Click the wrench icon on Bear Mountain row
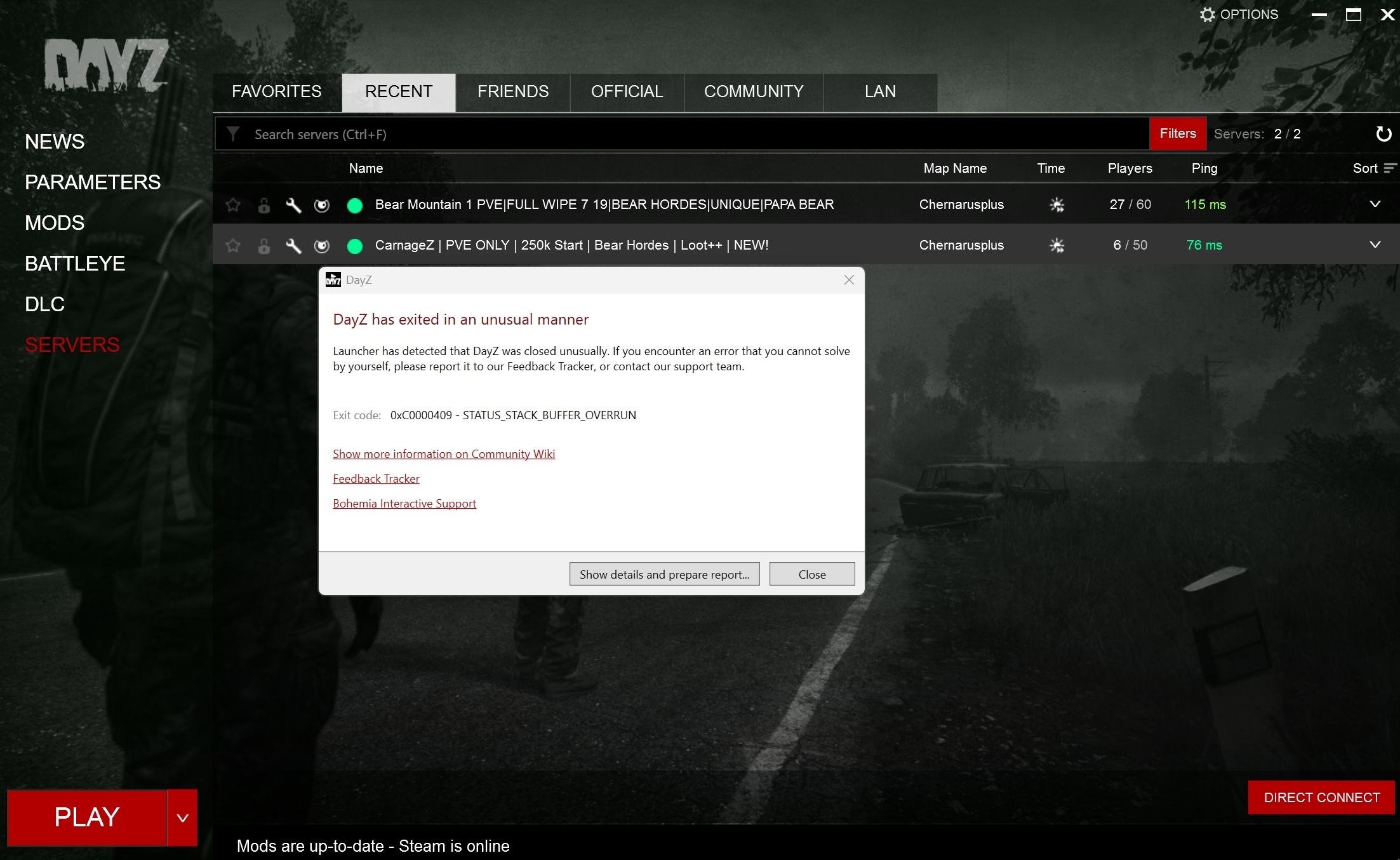 [x=293, y=205]
